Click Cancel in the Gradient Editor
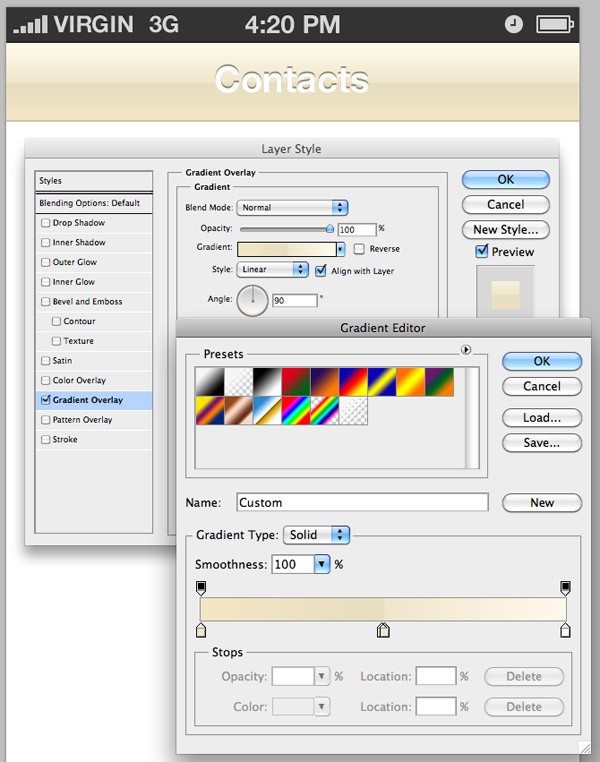600x762 pixels. click(x=542, y=386)
